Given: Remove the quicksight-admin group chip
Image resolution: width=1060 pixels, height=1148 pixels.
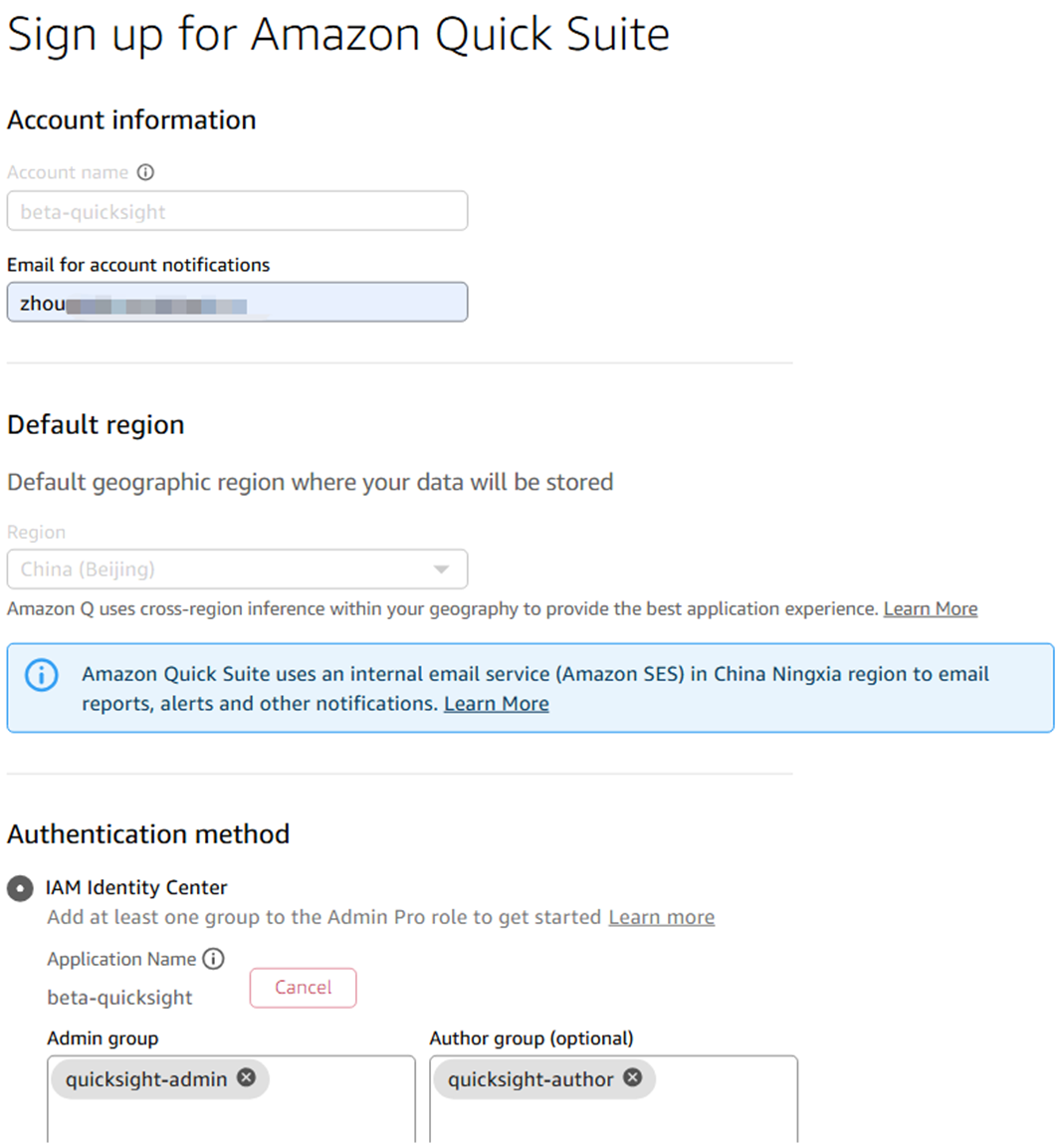Looking at the screenshot, I should pos(246,1077).
